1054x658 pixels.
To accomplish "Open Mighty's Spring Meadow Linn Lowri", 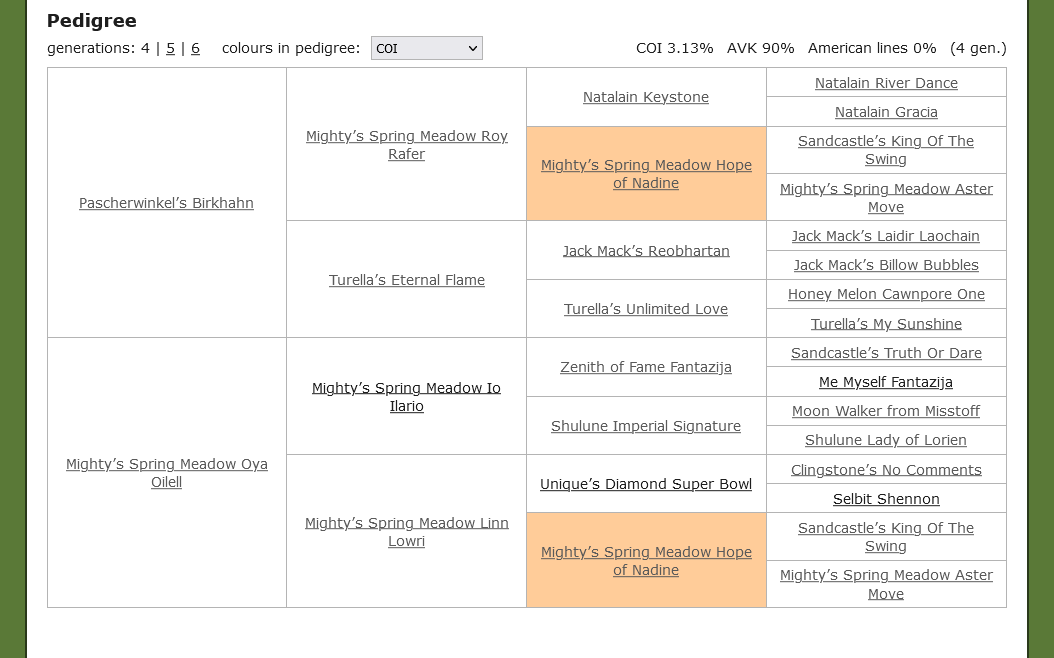I will (x=406, y=532).
